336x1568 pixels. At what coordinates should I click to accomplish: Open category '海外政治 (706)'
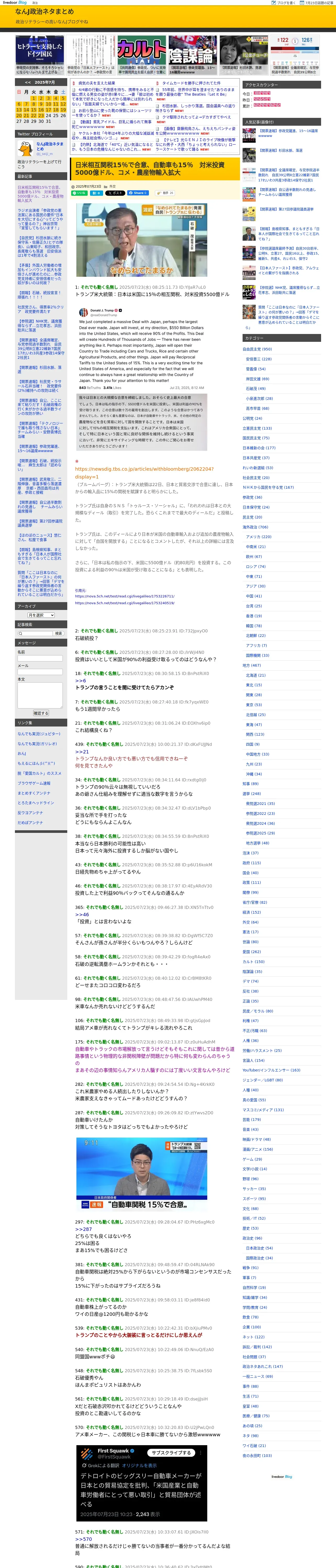click(x=255, y=527)
